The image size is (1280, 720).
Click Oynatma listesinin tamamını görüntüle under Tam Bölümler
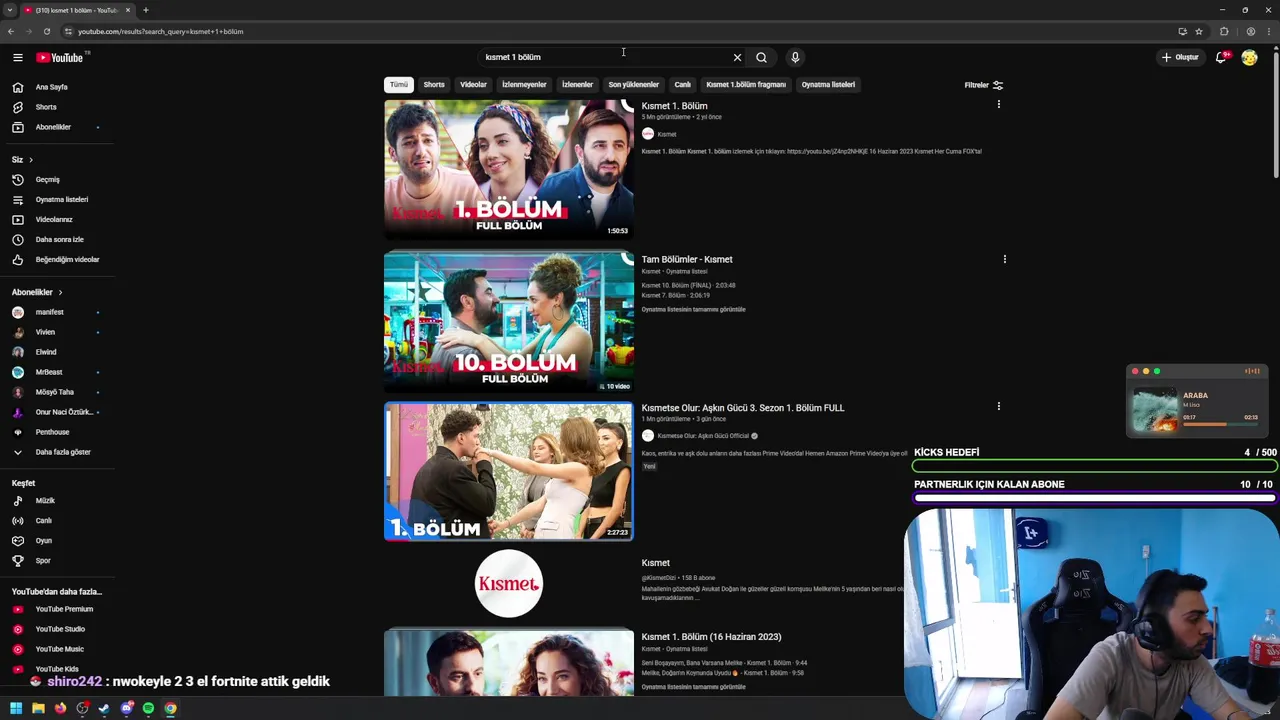[x=693, y=310]
